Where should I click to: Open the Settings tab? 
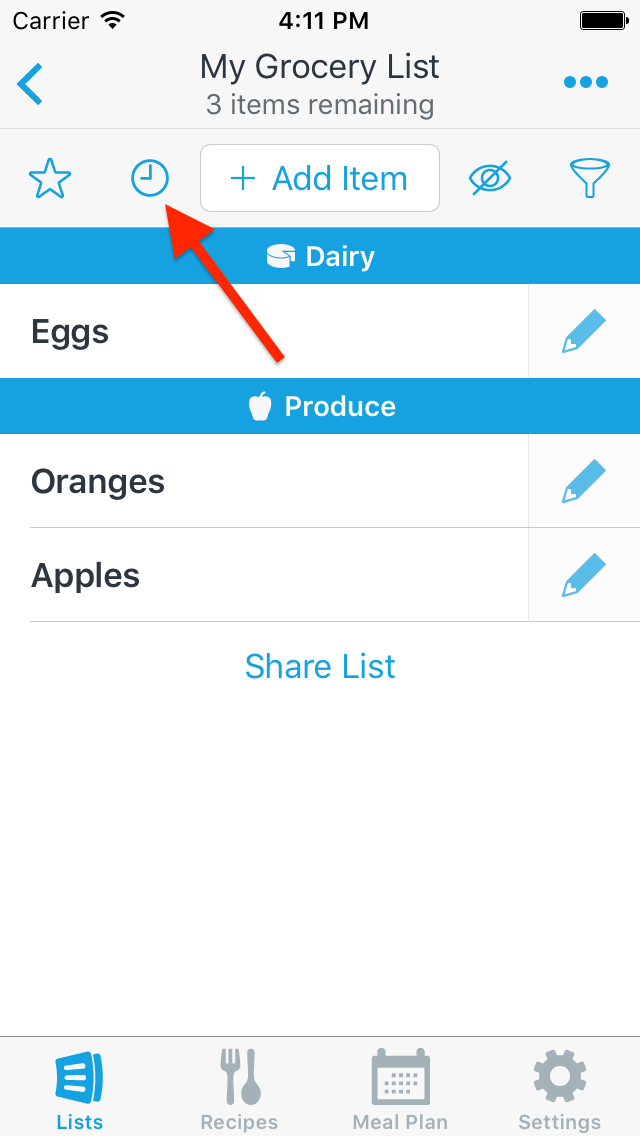[x=559, y=1088]
